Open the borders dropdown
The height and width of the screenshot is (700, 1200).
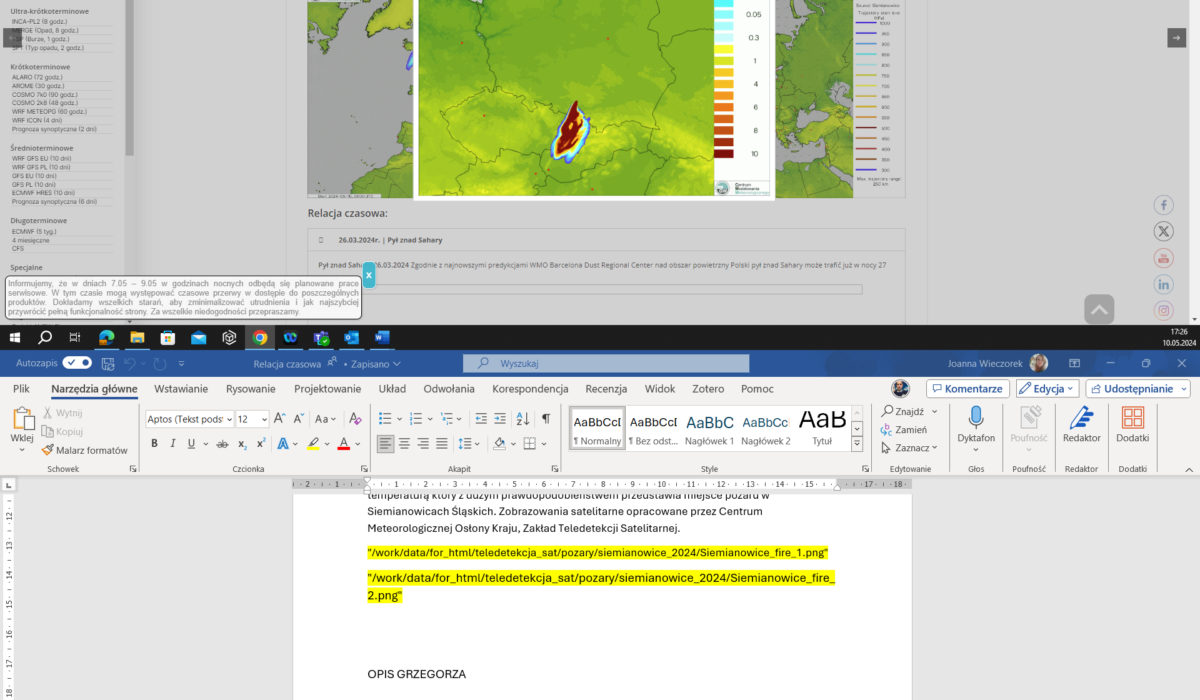[x=543, y=443]
